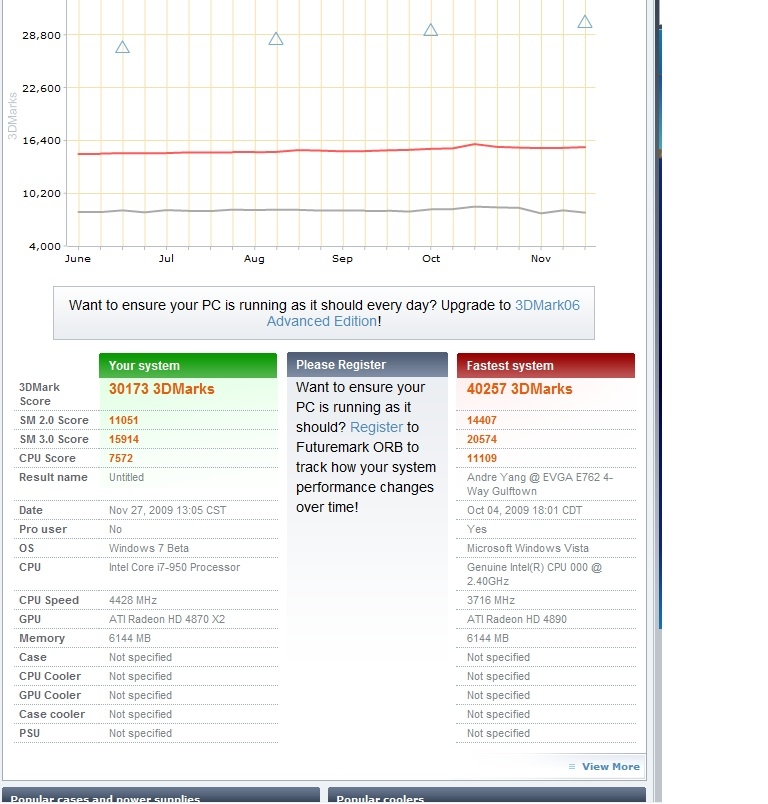Click the CPU speed 3716 MHz
The width and height of the screenshot is (768, 804).
491,600
